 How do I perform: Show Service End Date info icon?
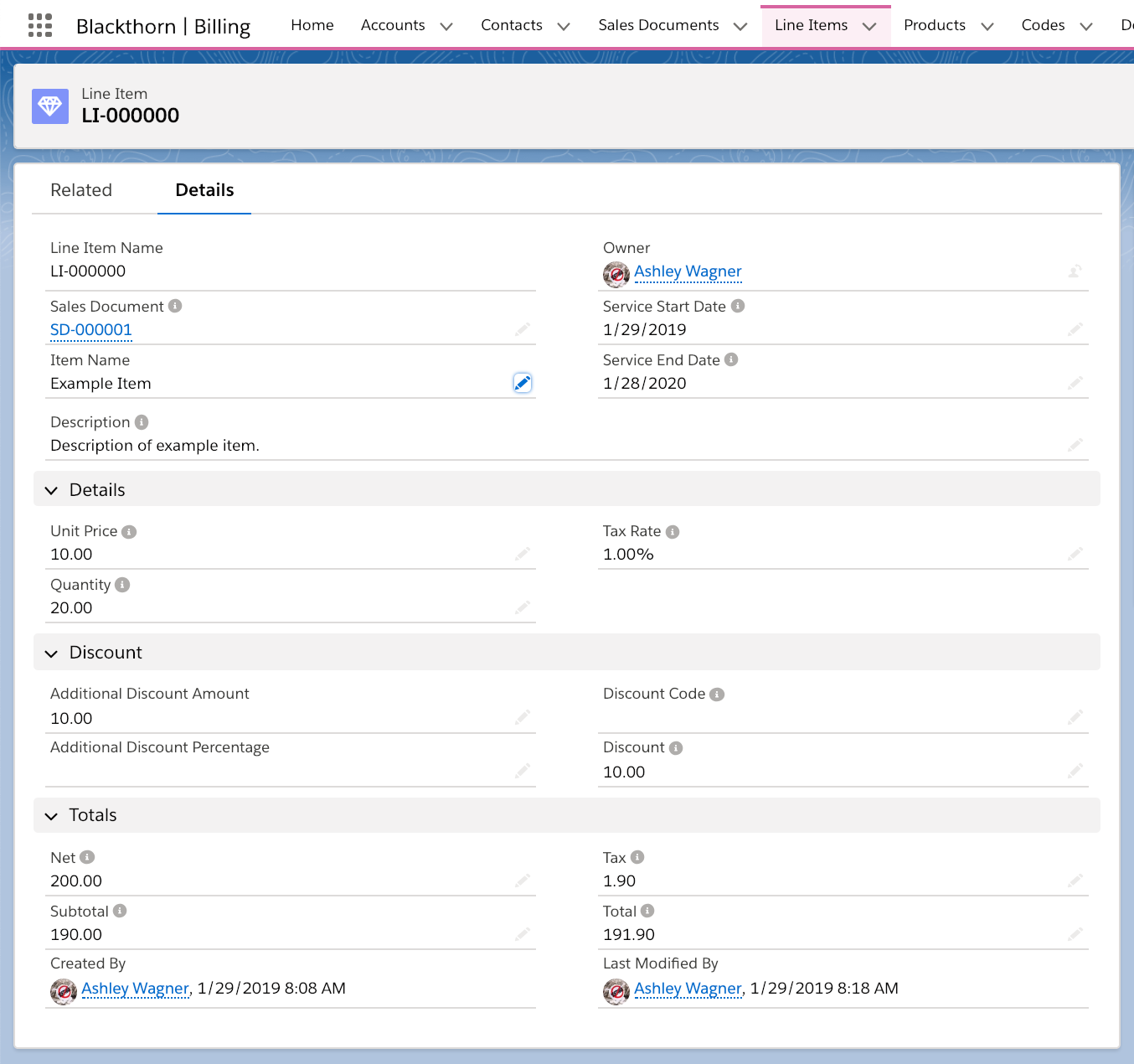[x=731, y=359]
